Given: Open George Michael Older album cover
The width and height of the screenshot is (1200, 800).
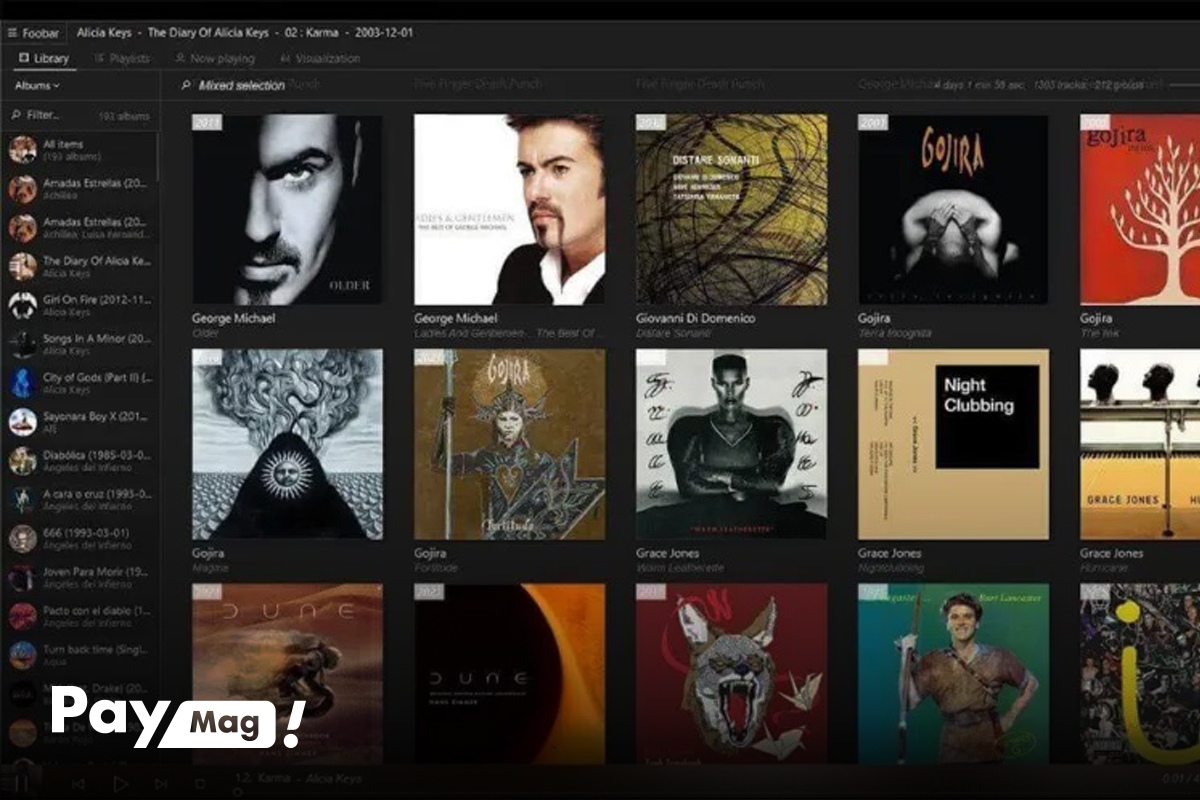Looking at the screenshot, I should pos(287,209).
